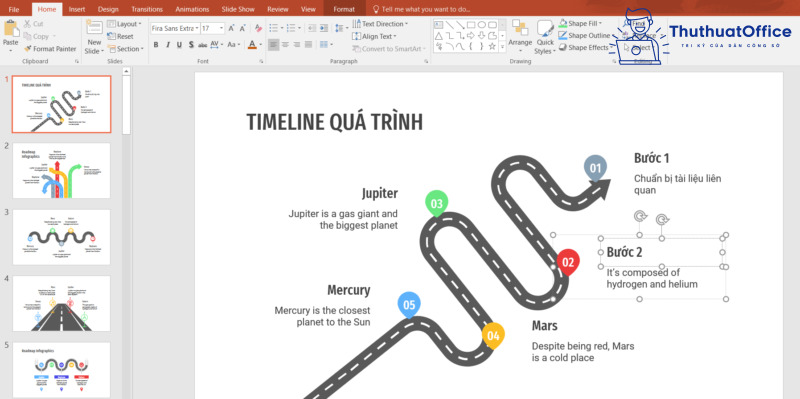Pick the five-point star shape

(x=492, y=46)
